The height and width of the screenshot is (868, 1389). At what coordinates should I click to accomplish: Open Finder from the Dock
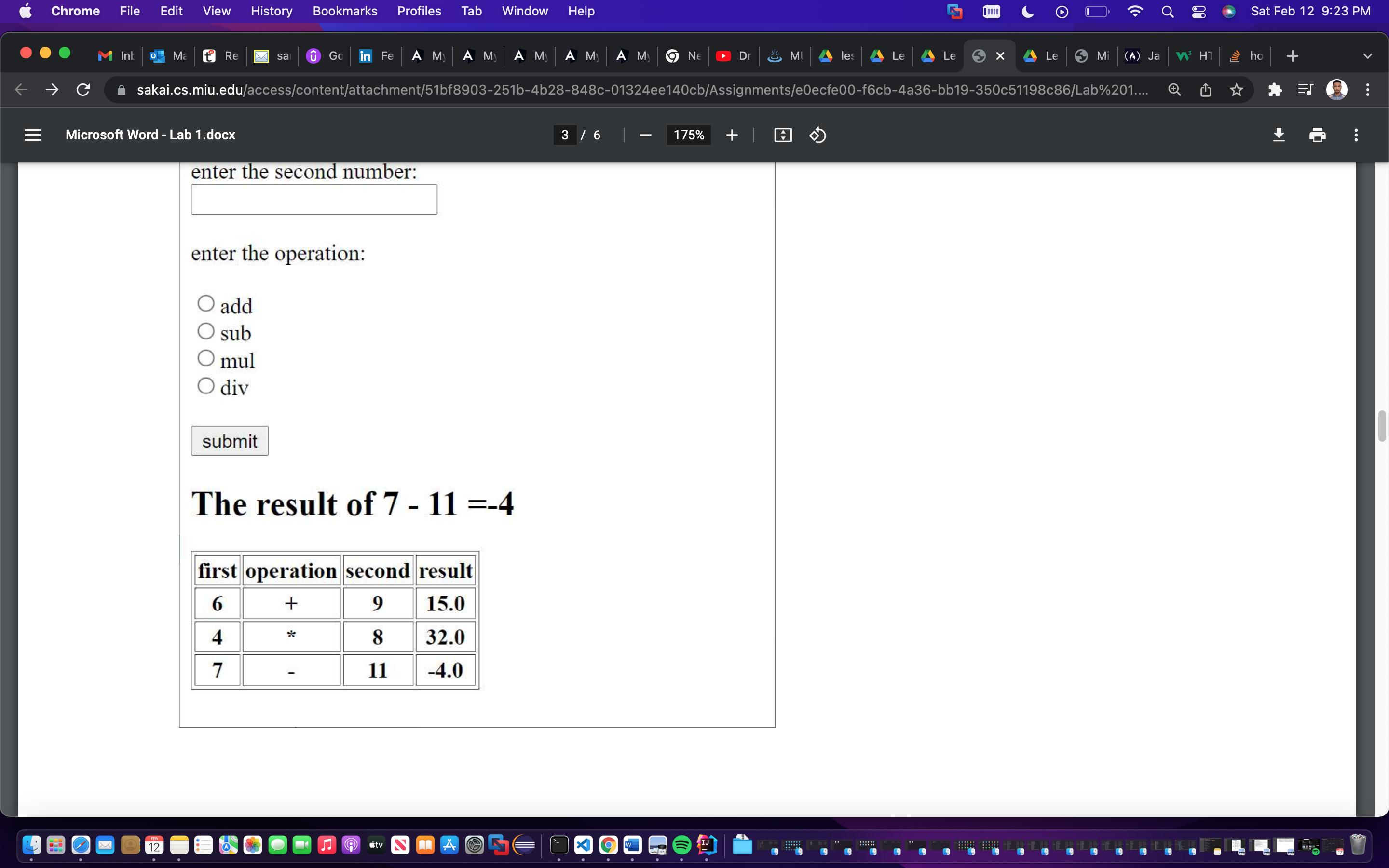tap(31, 844)
